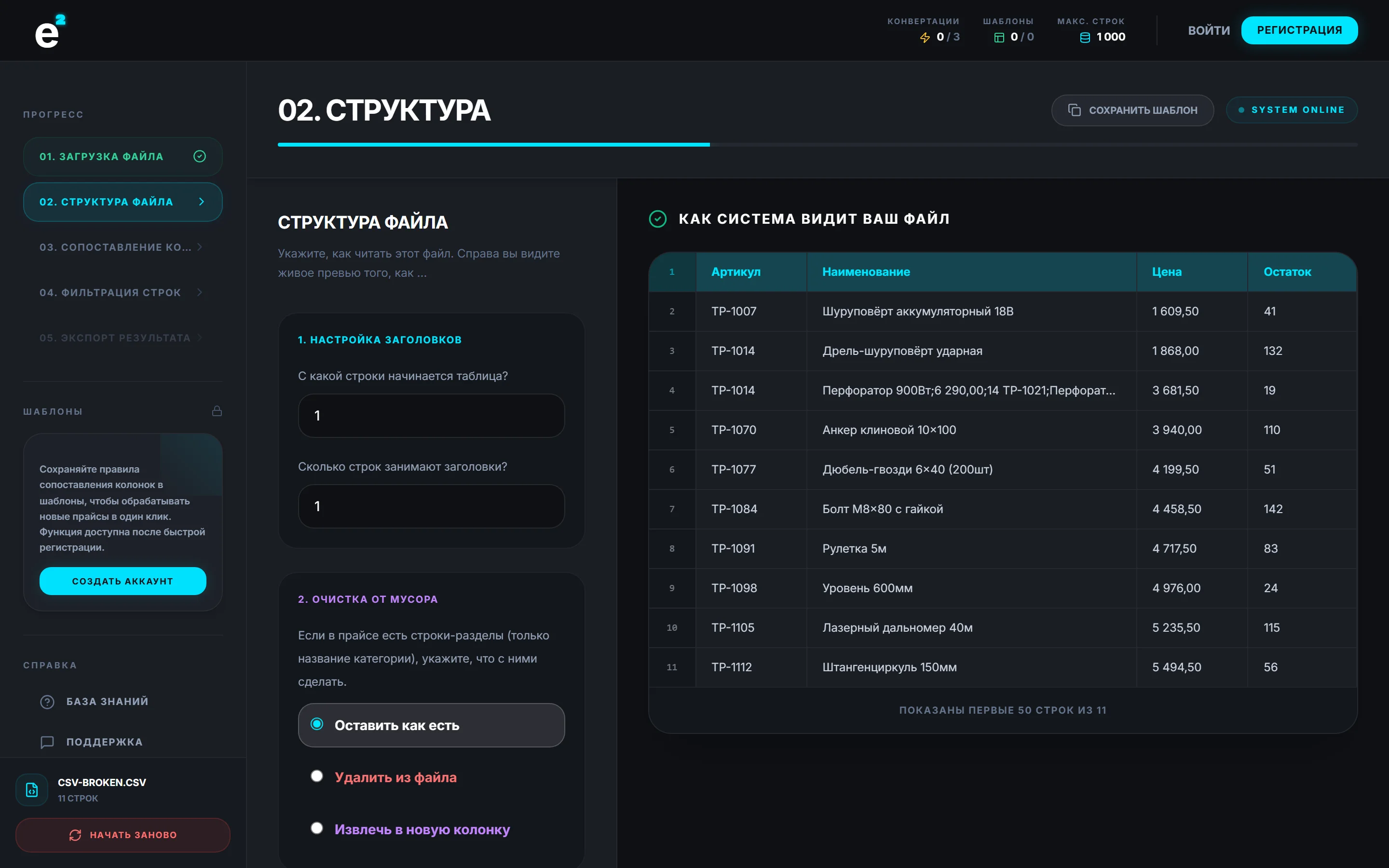Image resolution: width=1389 pixels, height=868 pixels.
Task: Click the chat bubble icon of Поддержка
Action: tap(47, 742)
